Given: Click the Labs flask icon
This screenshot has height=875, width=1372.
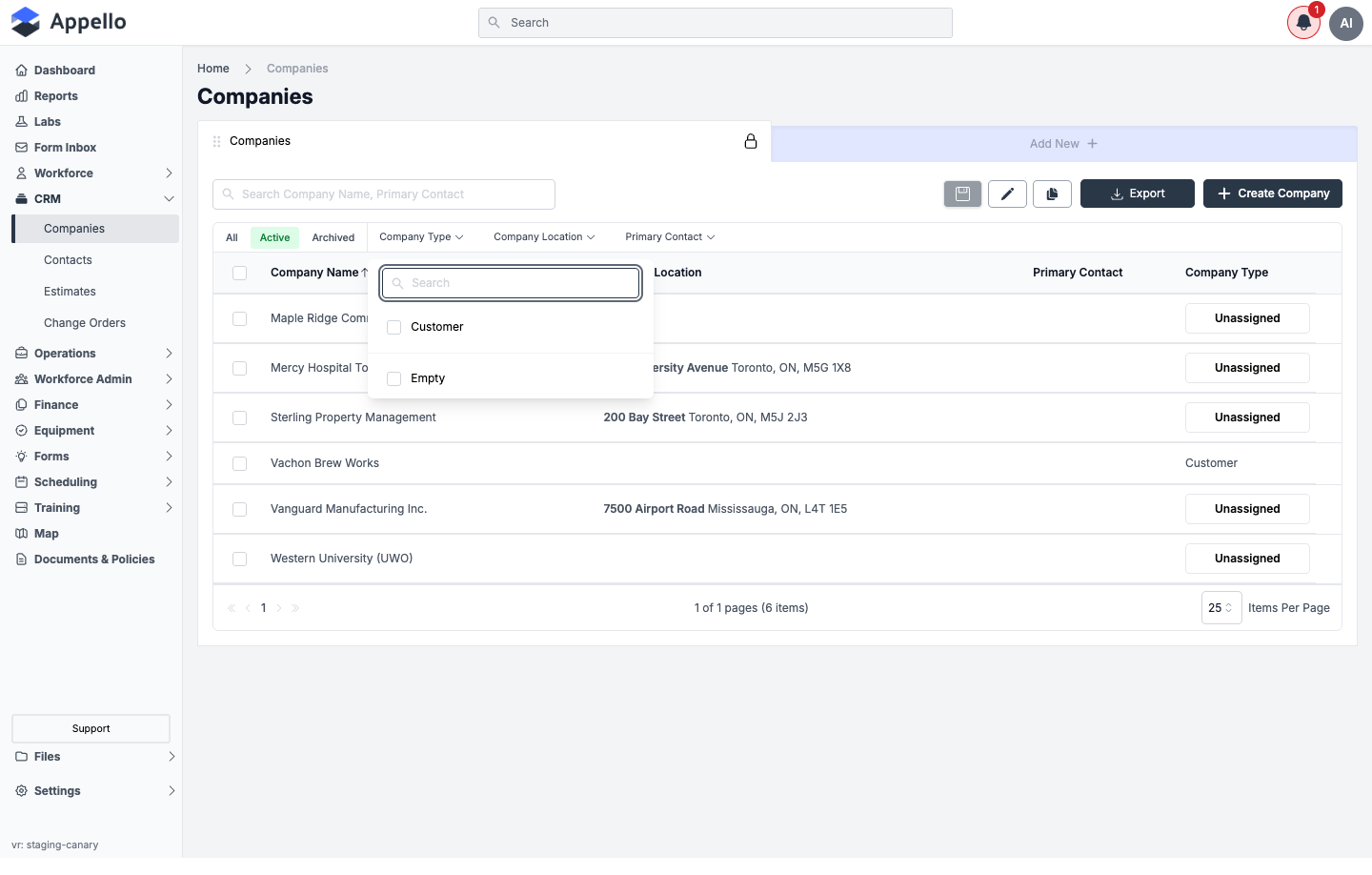Looking at the screenshot, I should (x=21, y=122).
